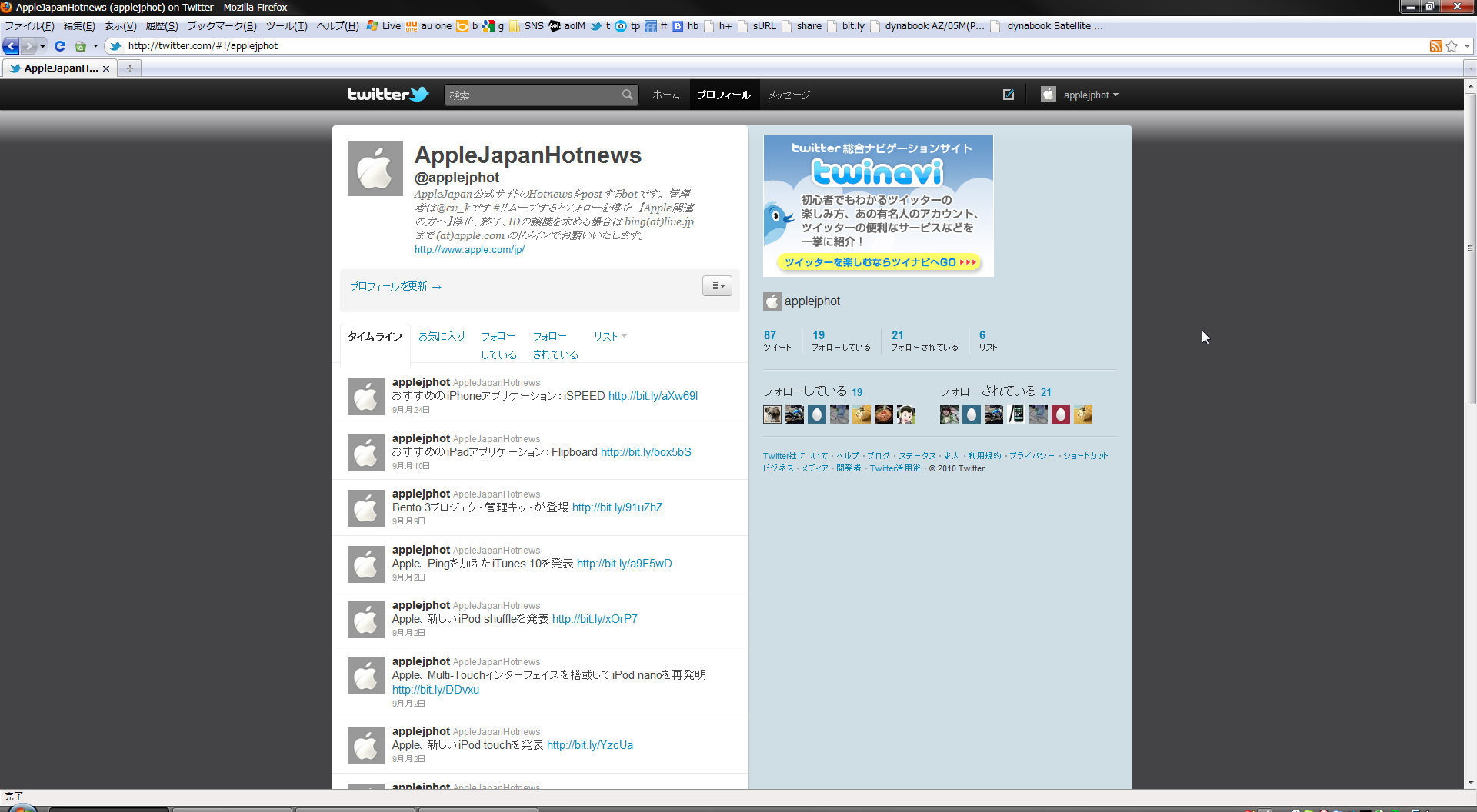Open the aolM bookmark
This screenshot has width=1477, height=812.
click(567, 25)
